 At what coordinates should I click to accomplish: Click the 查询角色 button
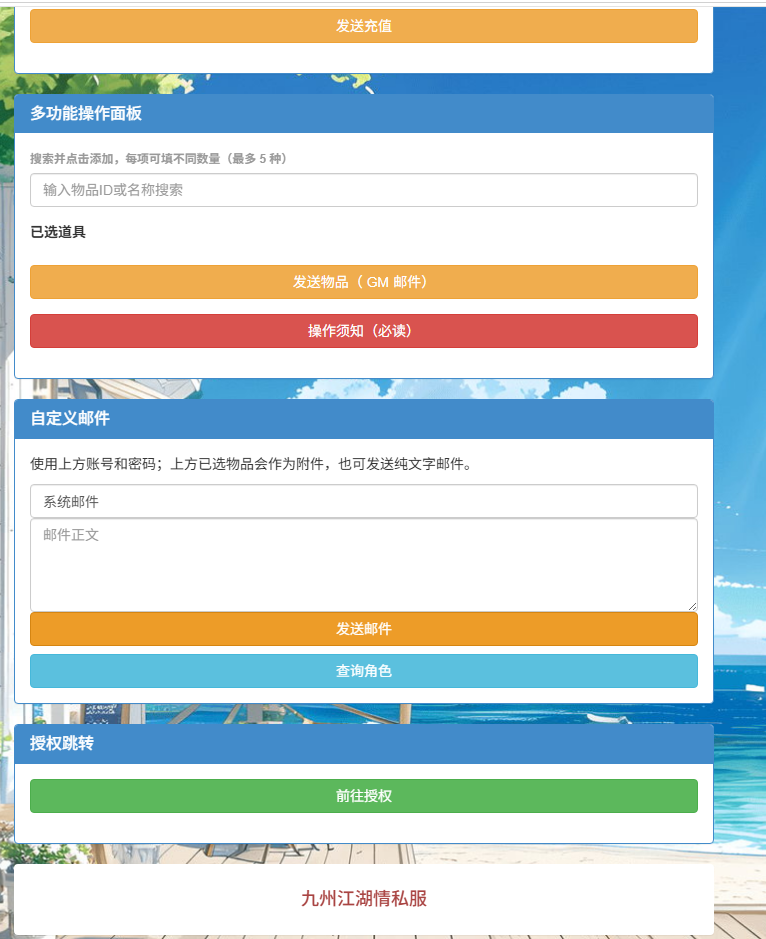364,671
